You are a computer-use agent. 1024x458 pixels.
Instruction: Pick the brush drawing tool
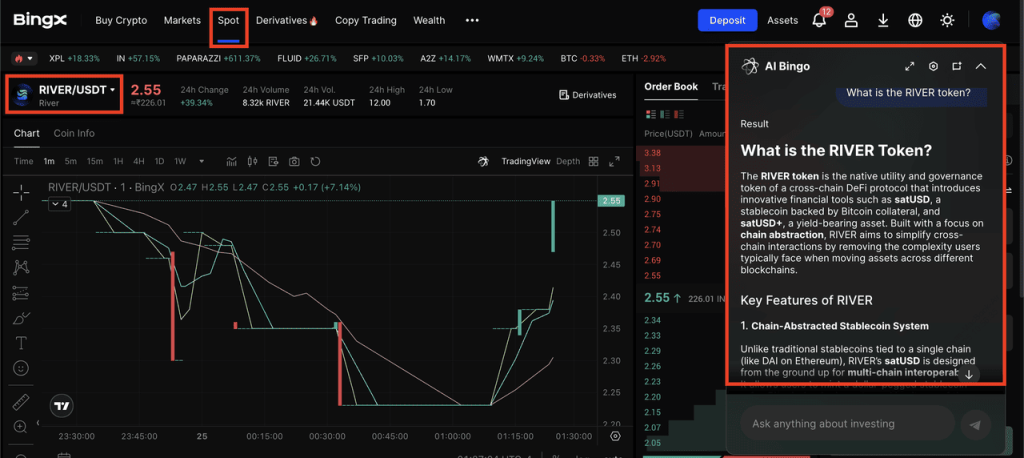pyautogui.click(x=21, y=318)
